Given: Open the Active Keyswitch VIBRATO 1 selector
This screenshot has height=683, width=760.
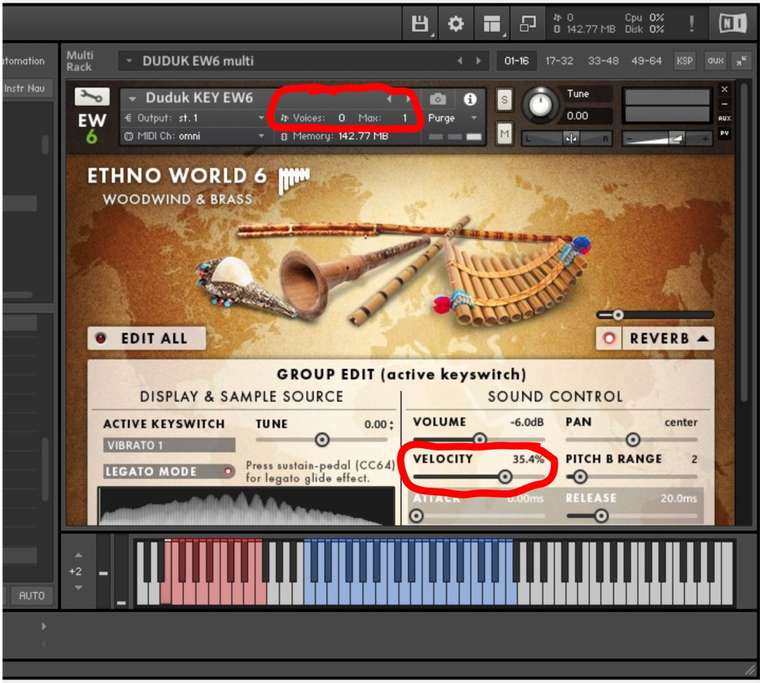Looking at the screenshot, I should tap(169, 445).
